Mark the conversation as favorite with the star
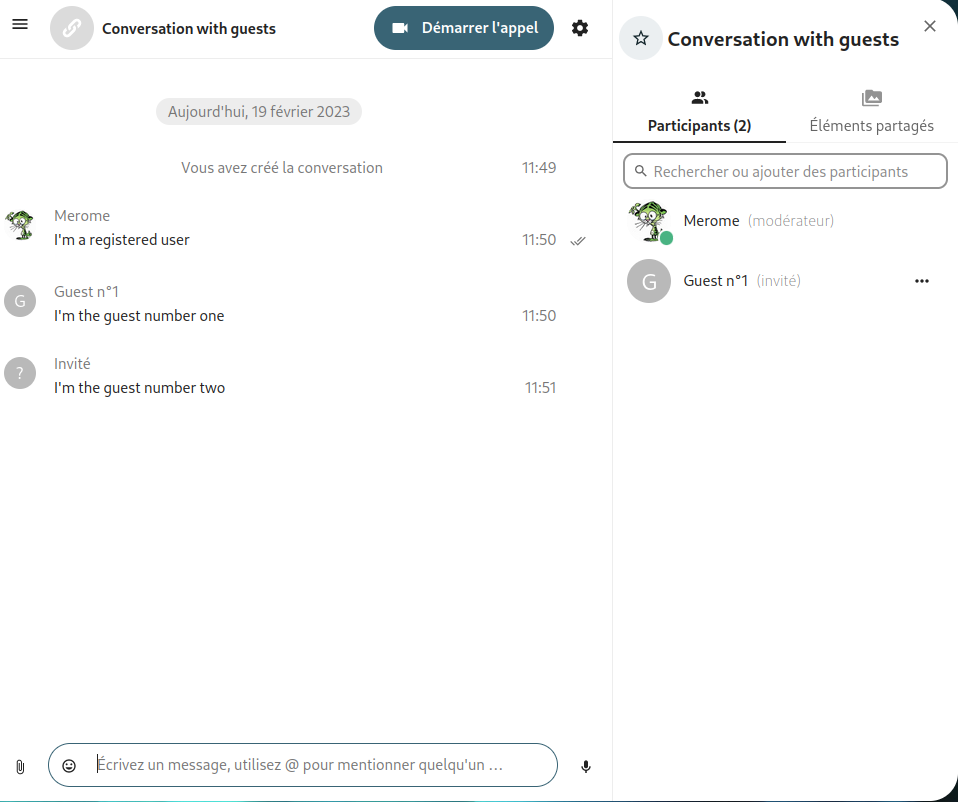The image size is (958, 802). click(x=640, y=38)
